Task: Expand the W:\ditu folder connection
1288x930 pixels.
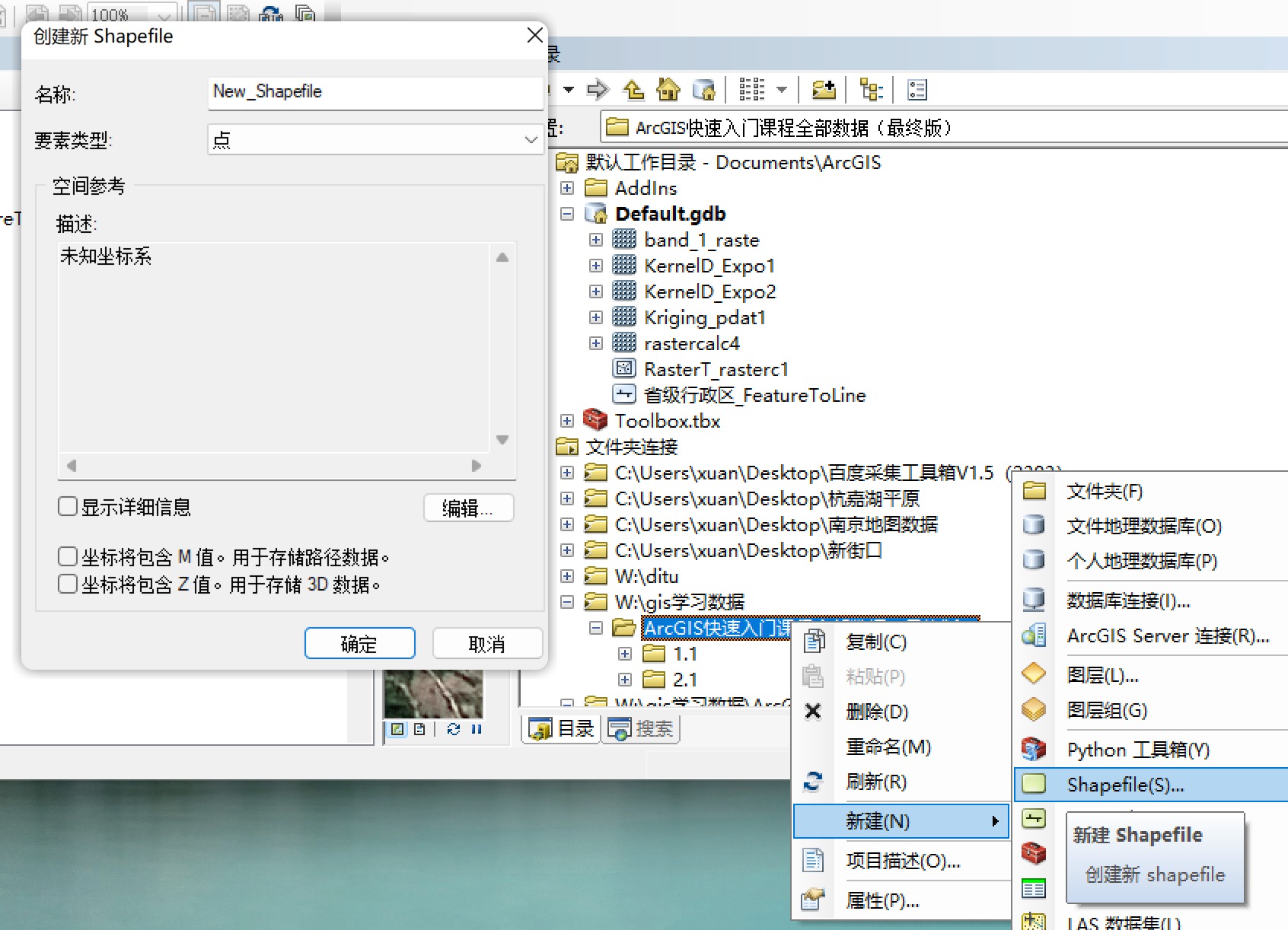Action: (566, 576)
